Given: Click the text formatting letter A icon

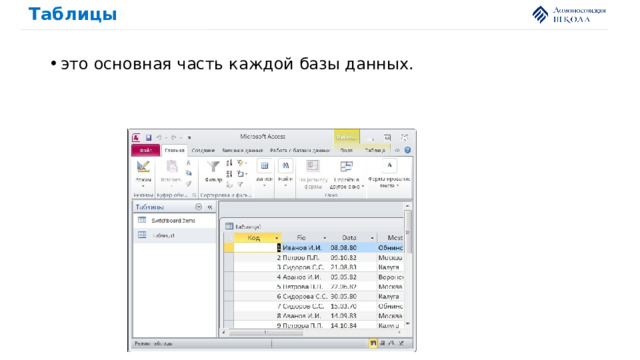Looking at the screenshot, I should 389,165.
